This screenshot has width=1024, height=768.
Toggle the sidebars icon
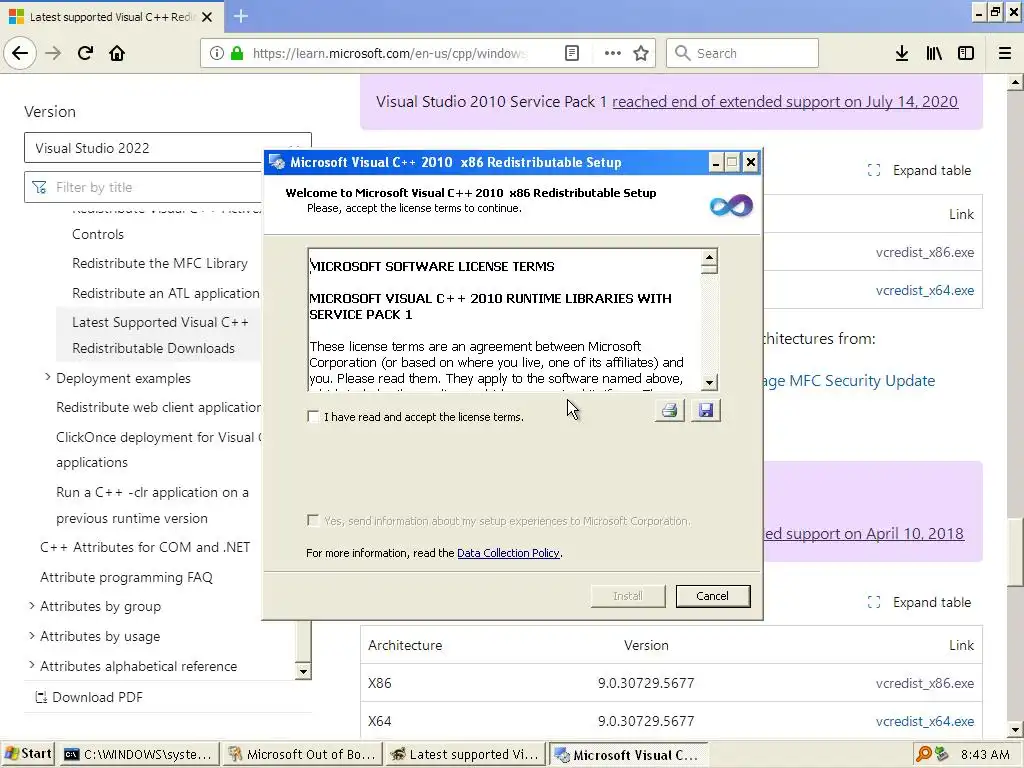pyautogui.click(x=966, y=54)
